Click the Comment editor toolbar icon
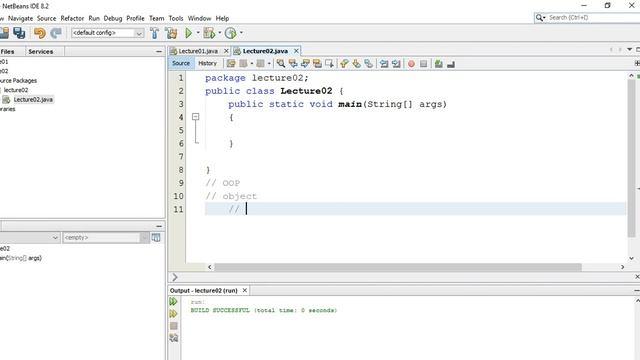This screenshot has width=640, height=360. tap(439, 64)
